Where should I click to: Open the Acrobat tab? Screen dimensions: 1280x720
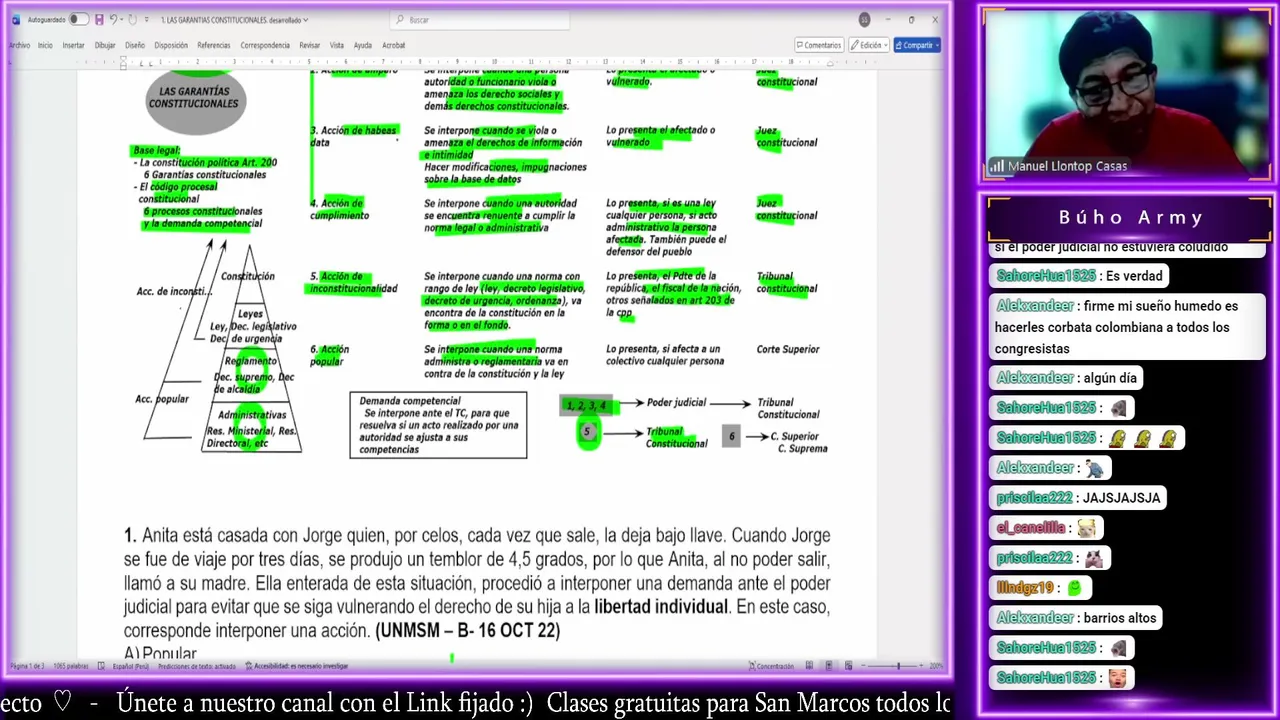coord(394,45)
